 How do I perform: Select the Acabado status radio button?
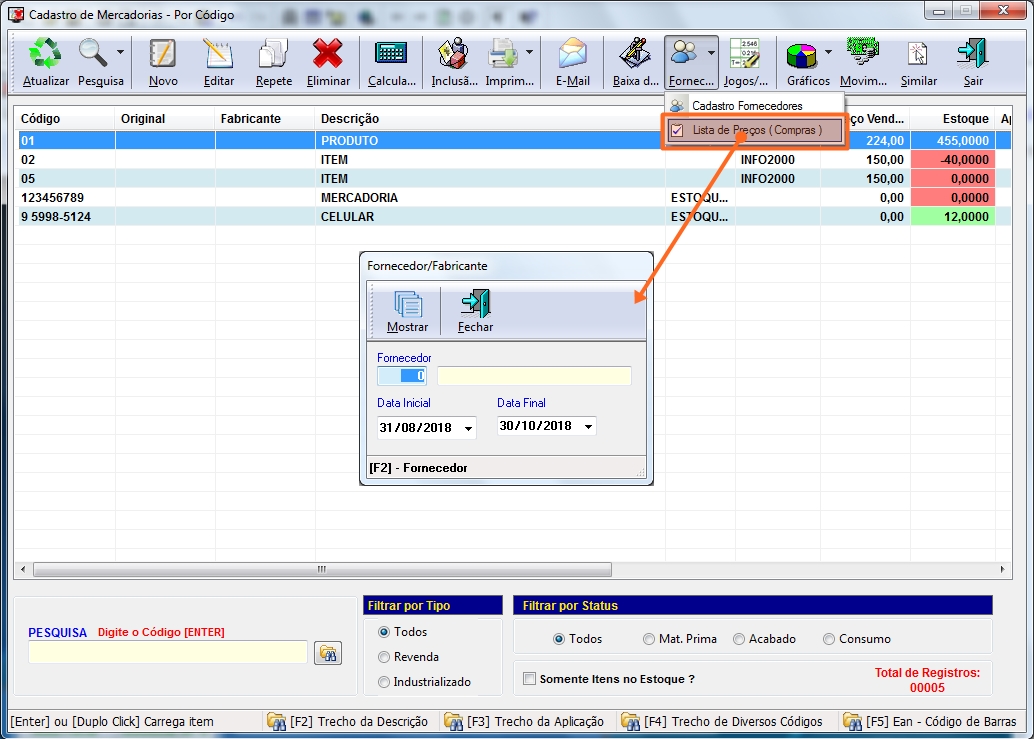coord(739,639)
